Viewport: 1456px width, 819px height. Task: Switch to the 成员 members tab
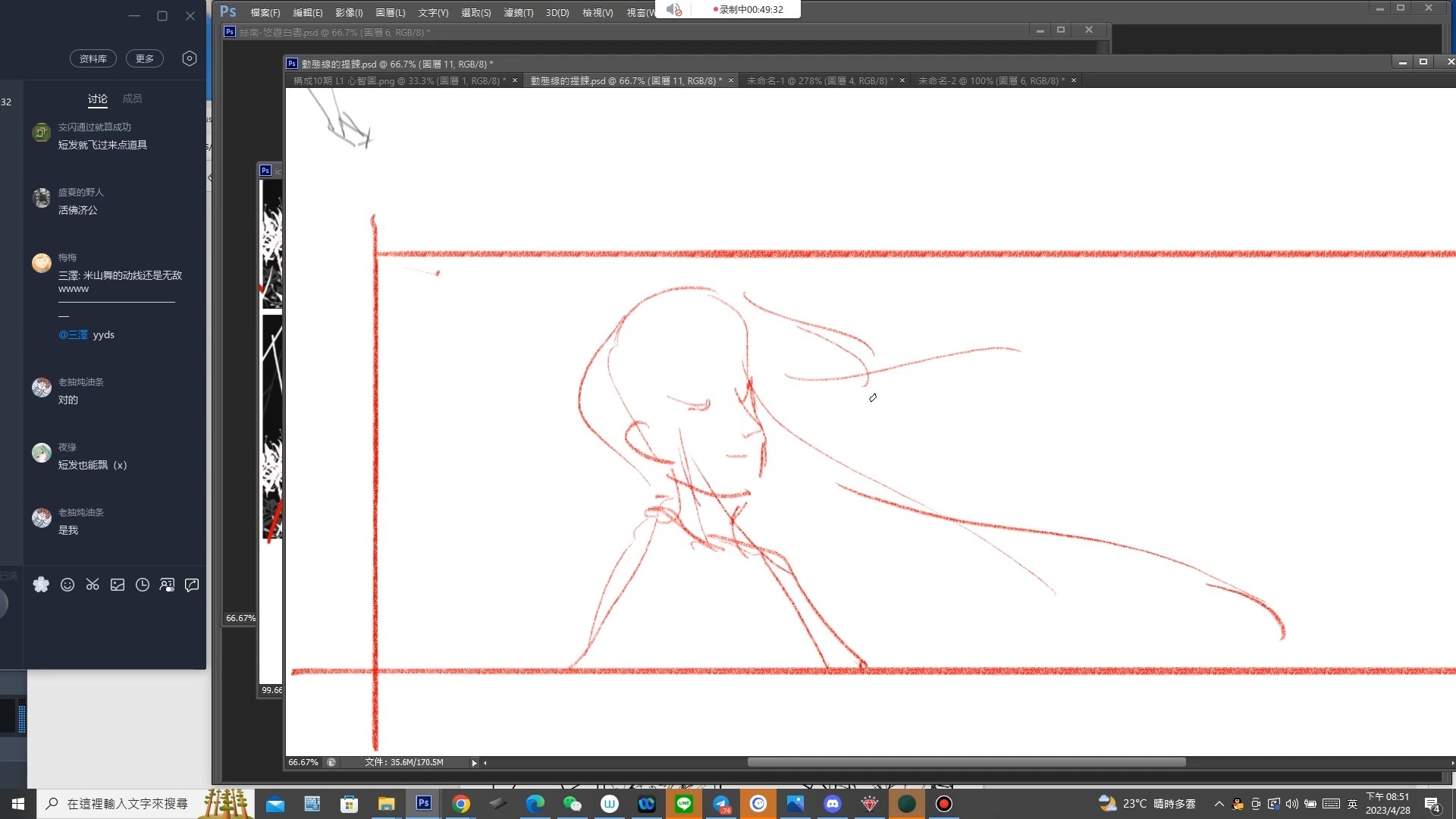(x=132, y=99)
